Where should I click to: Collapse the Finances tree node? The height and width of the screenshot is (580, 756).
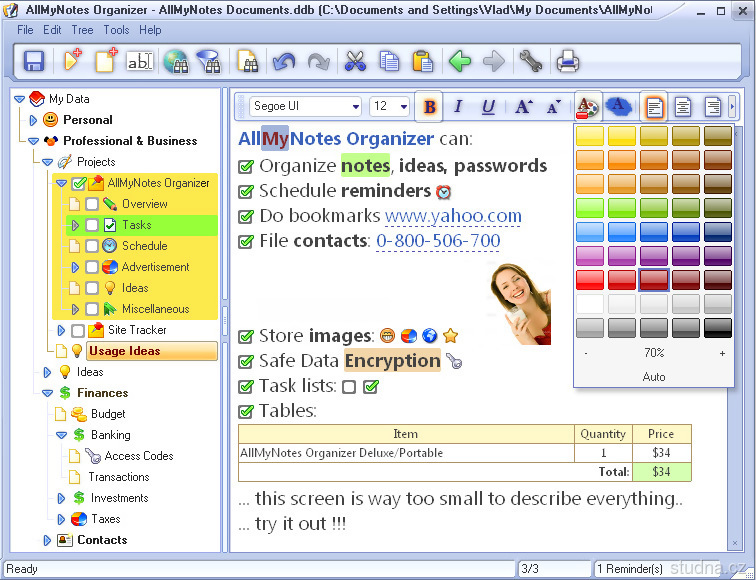(x=47, y=393)
